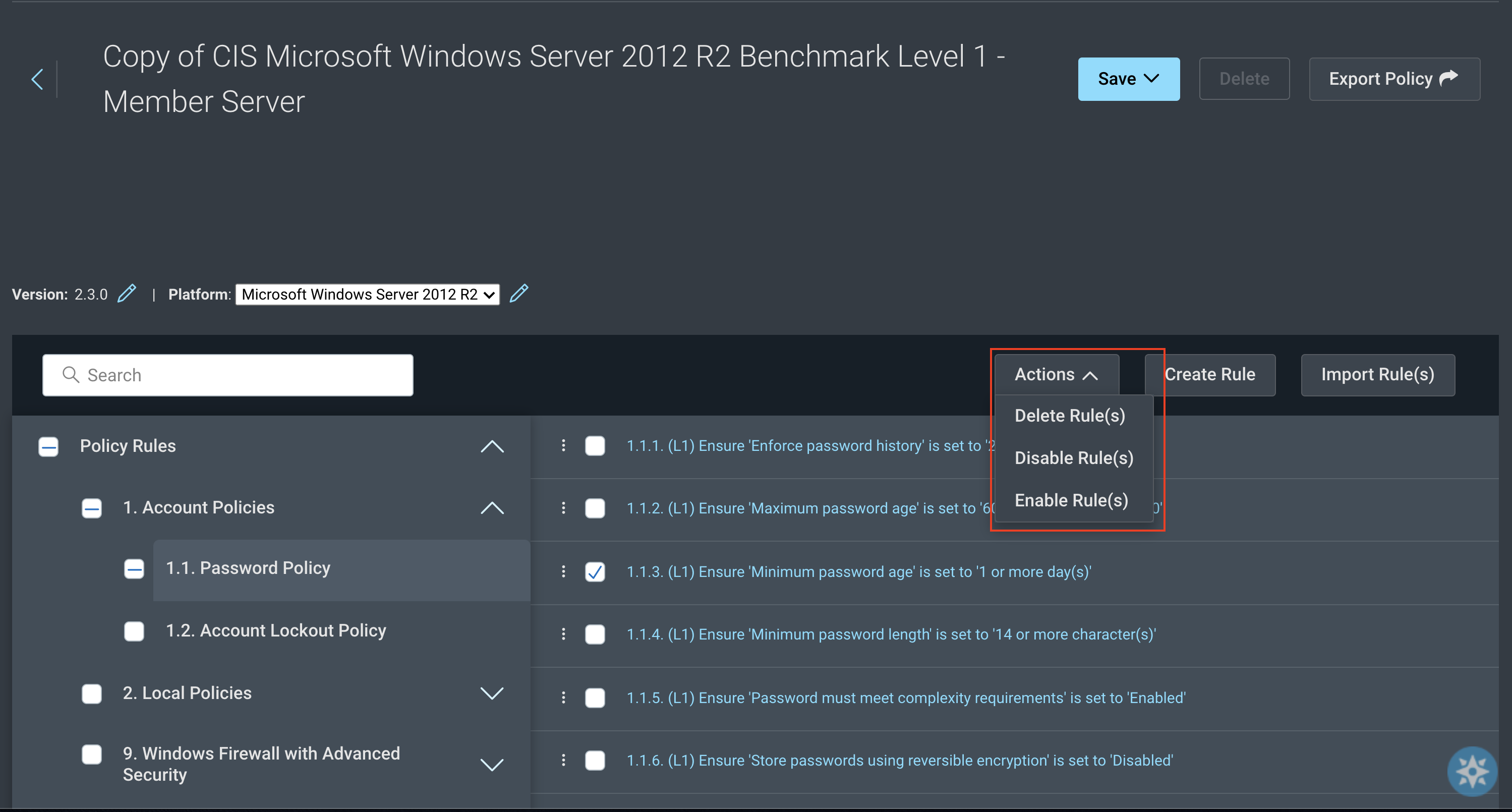This screenshot has height=812, width=1512.
Task: Select rule 1.1.4 checkbox
Action: (x=595, y=634)
